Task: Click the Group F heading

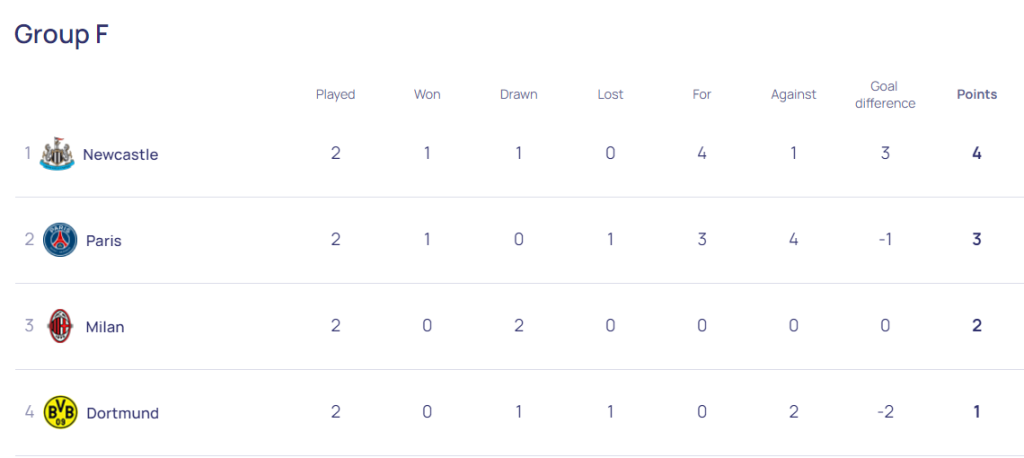Action: (x=61, y=34)
